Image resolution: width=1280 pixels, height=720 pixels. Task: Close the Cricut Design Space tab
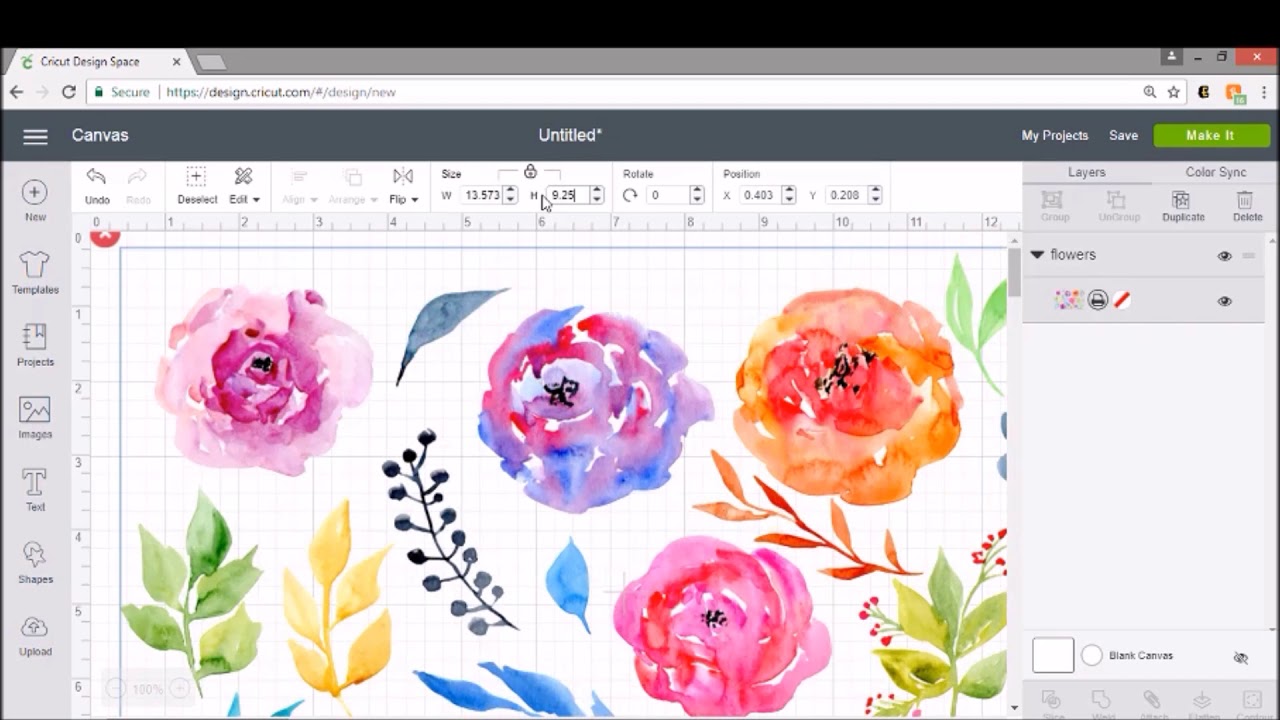[x=176, y=61]
